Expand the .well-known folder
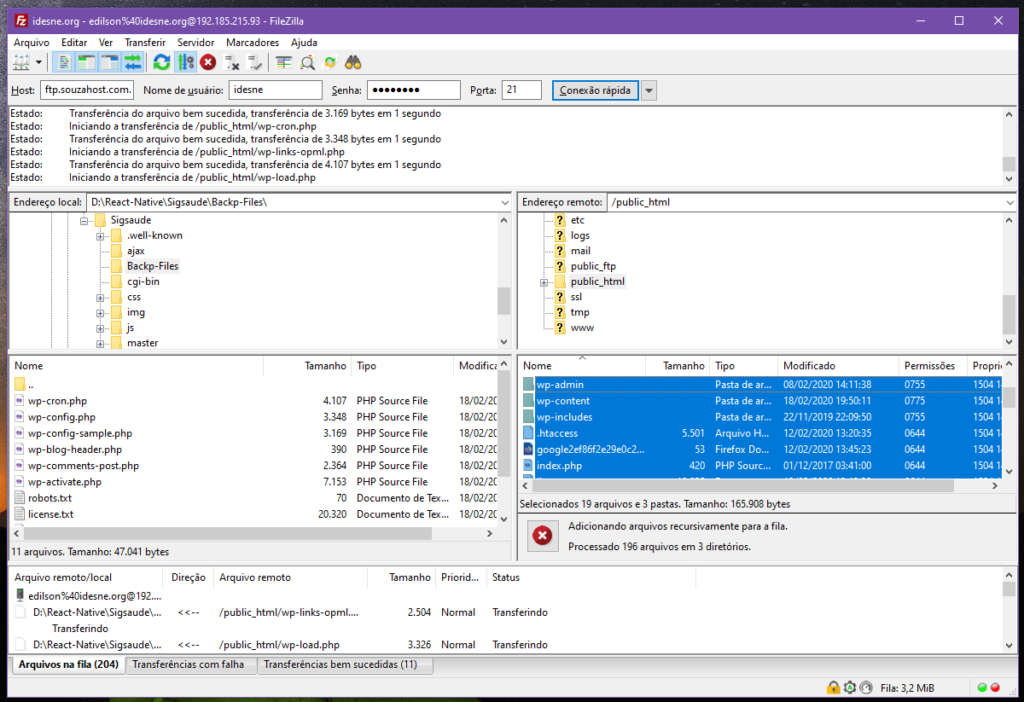Image resolution: width=1024 pixels, height=702 pixels. [101, 236]
